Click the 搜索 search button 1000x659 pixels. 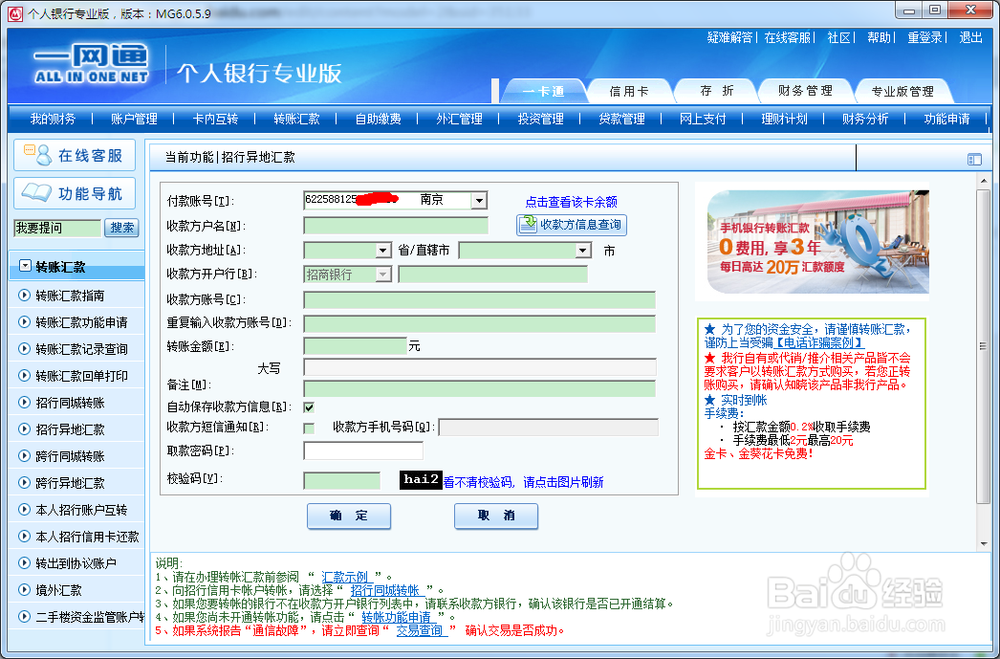click(122, 228)
